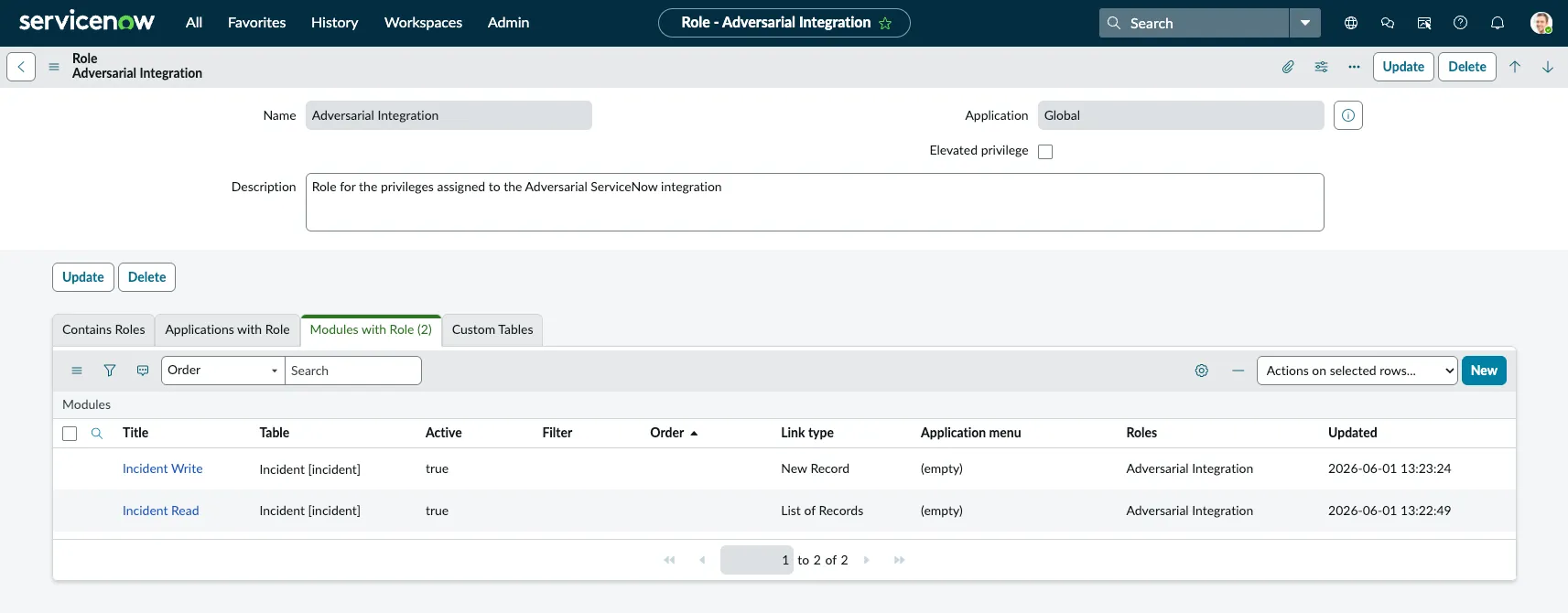Image resolution: width=1568 pixels, height=613 pixels.
Task: Open the All menu
Action: tap(194, 23)
